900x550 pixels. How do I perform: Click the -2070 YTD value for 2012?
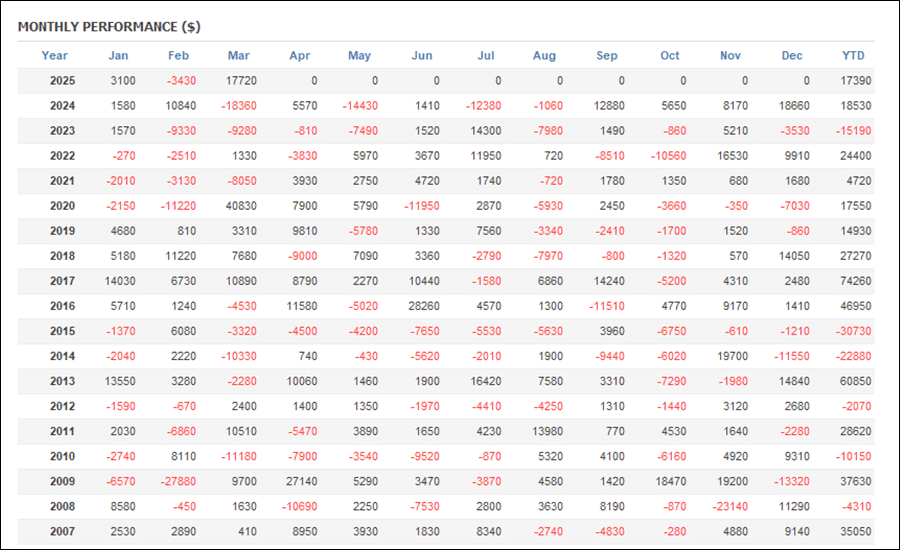click(856, 406)
